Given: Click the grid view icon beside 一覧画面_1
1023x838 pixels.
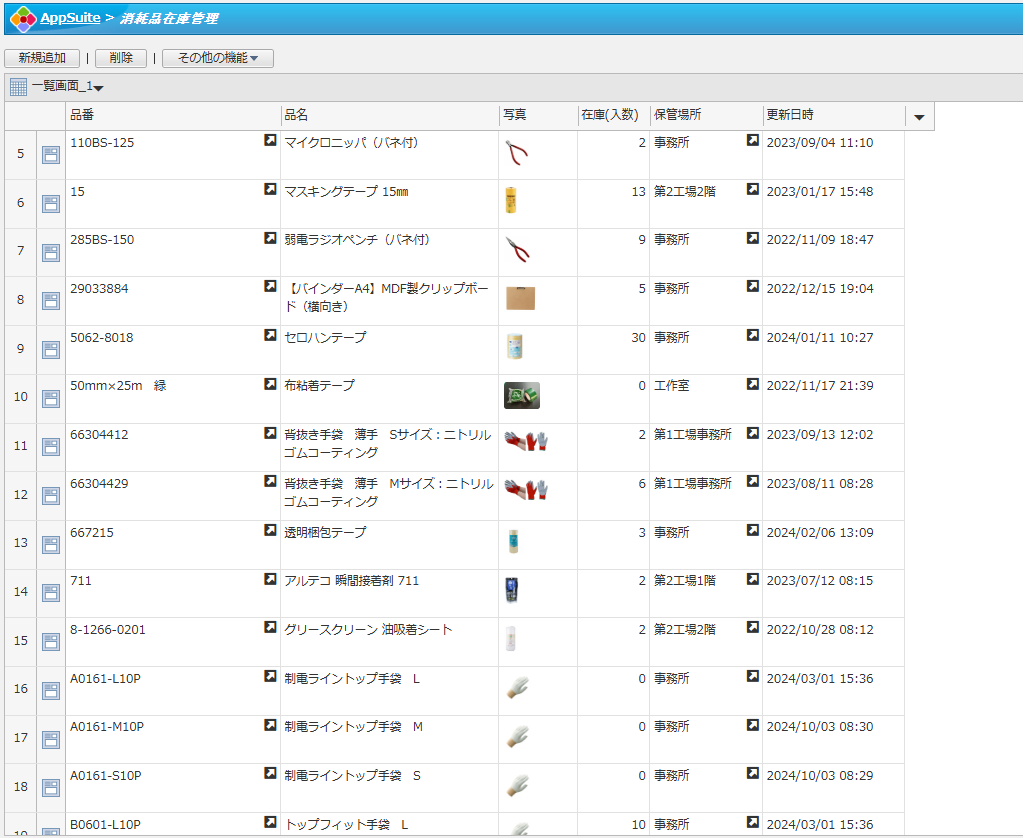Looking at the screenshot, I should (18, 87).
